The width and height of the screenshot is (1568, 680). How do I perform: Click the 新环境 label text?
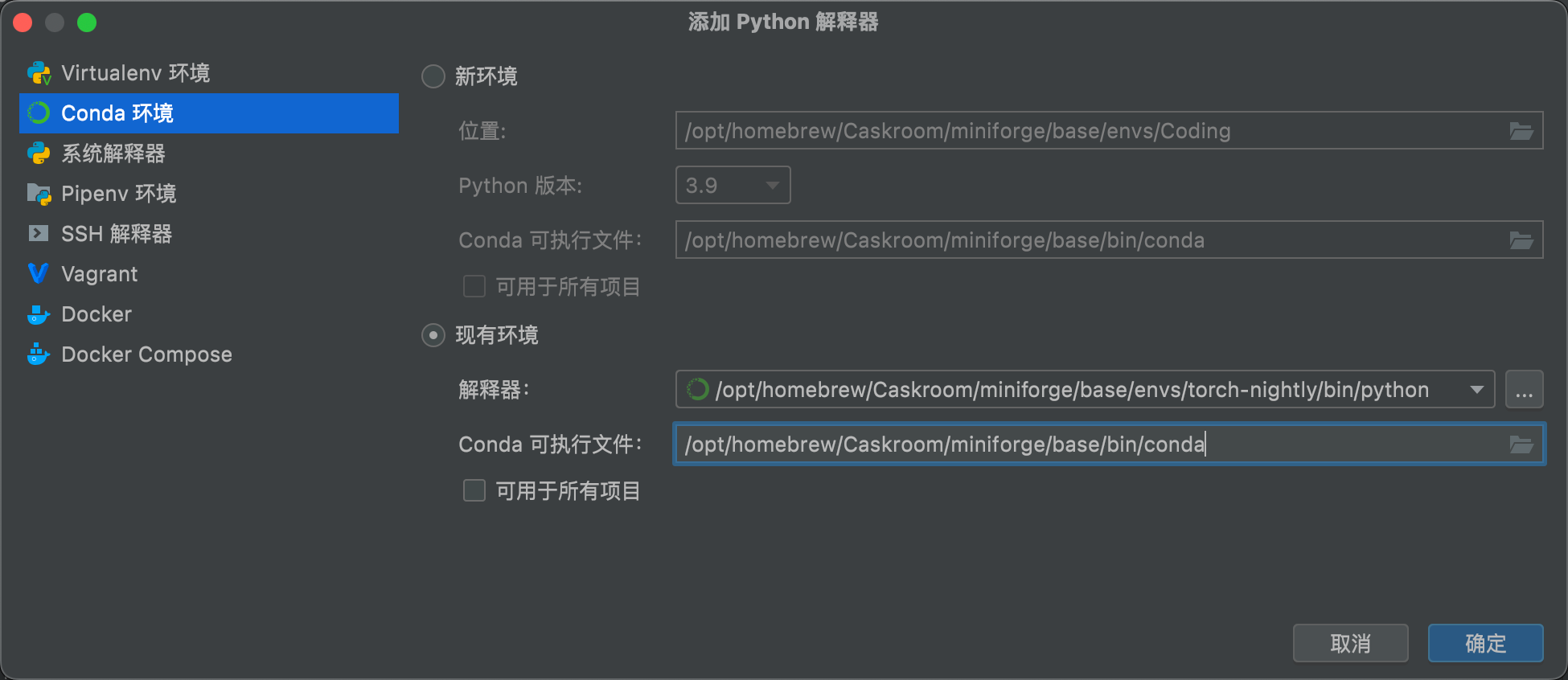pyautogui.click(x=486, y=76)
